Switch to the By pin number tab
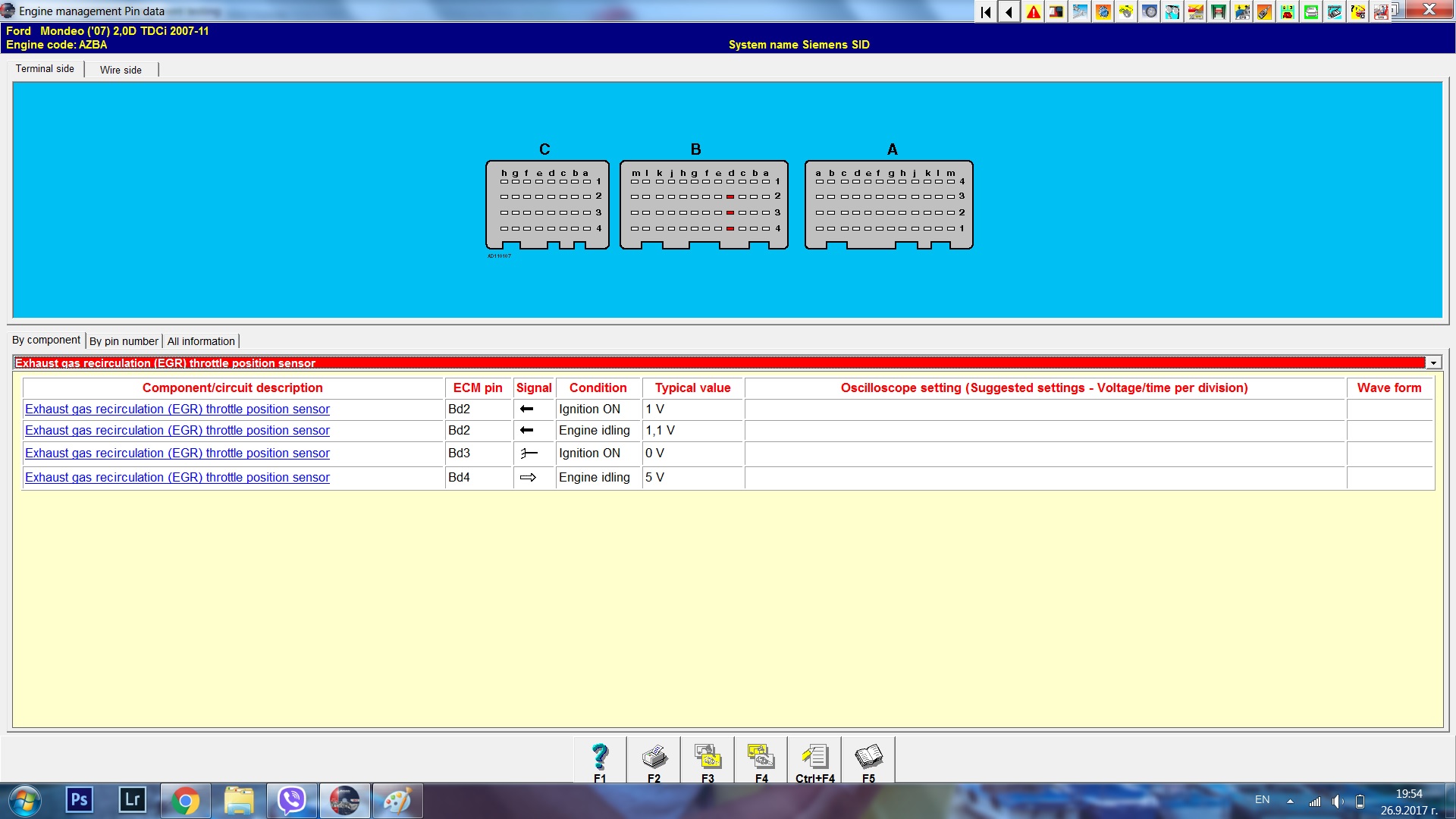 pyautogui.click(x=124, y=341)
